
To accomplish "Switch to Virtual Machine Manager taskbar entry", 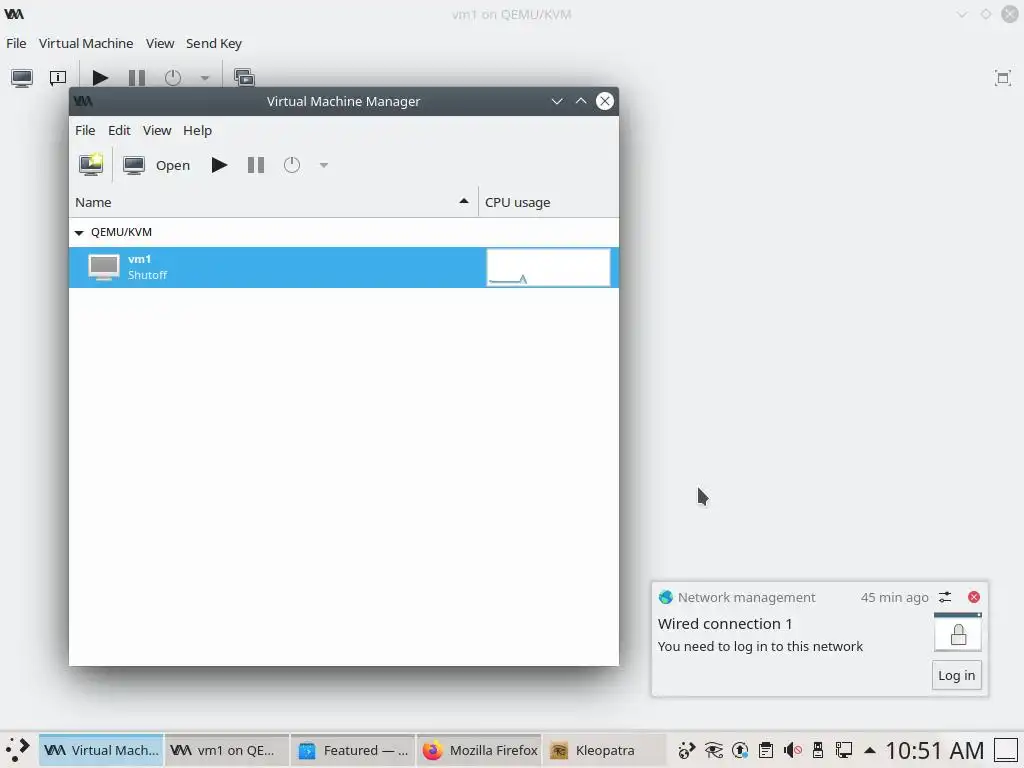I will pos(101,750).
